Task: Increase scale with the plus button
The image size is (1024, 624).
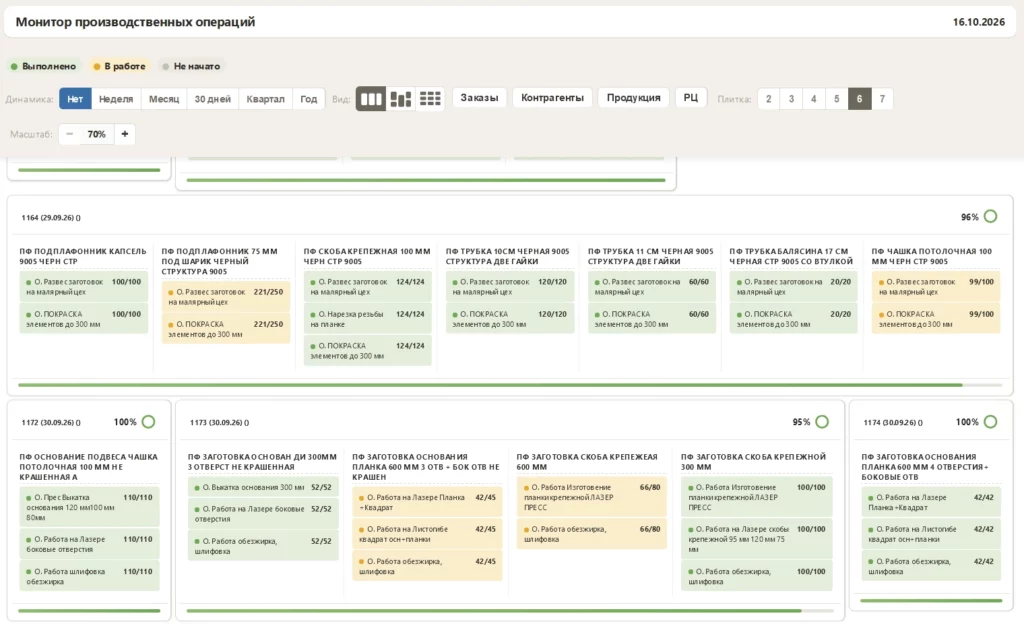Action: (x=125, y=134)
